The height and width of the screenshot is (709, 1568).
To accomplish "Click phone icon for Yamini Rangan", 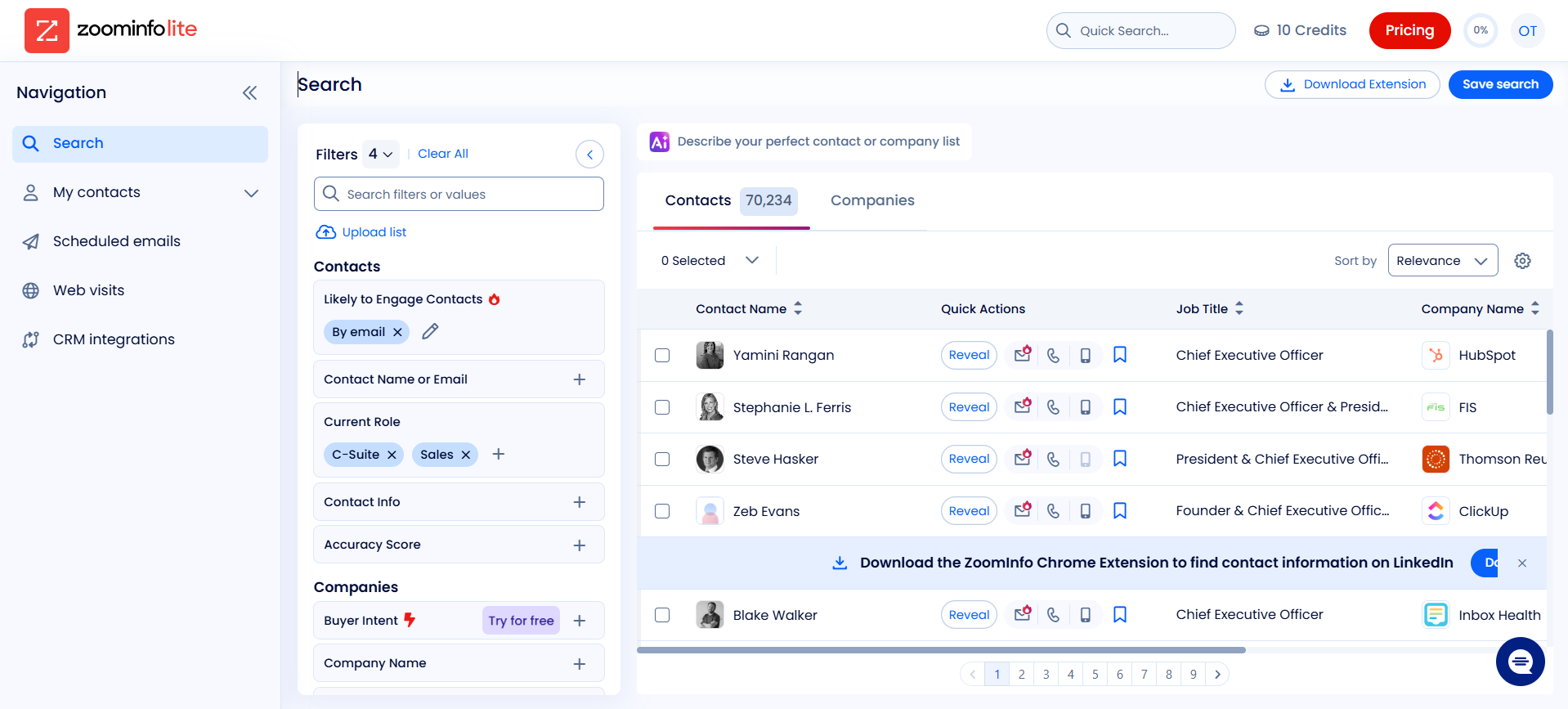I will [x=1054, y=356].
